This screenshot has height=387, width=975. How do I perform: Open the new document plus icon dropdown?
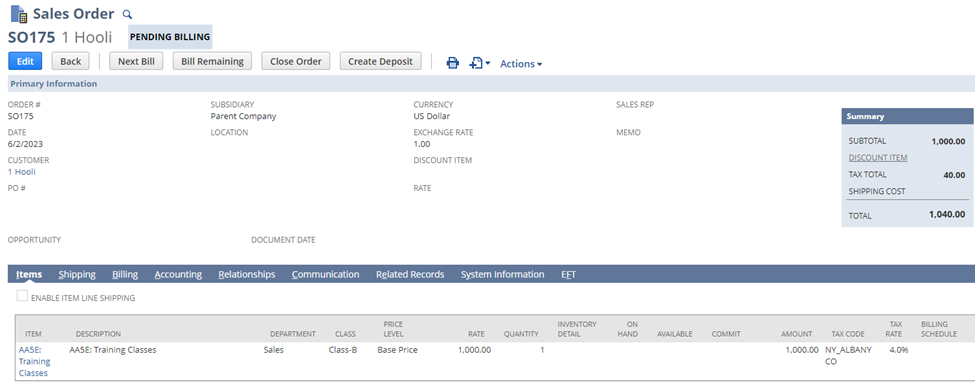479,63
